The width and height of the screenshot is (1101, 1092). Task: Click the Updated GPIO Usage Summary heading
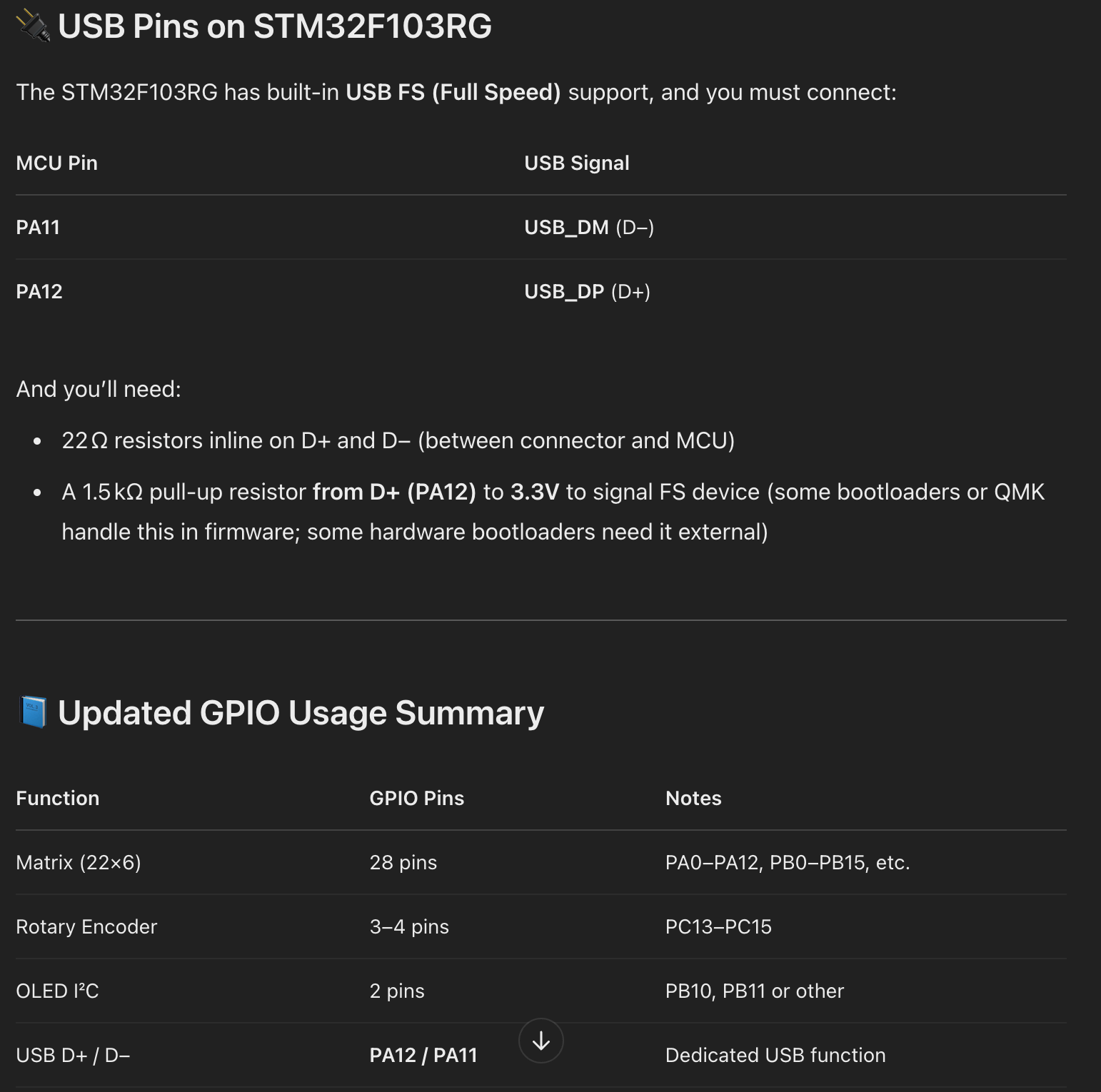[x=301, y=713]
